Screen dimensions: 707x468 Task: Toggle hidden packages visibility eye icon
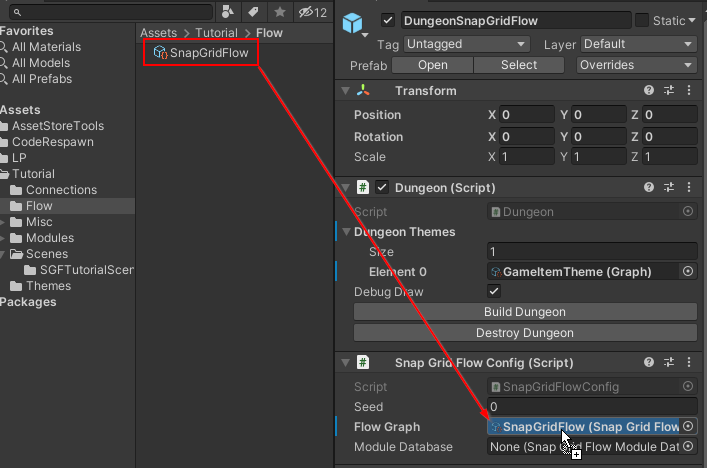(308, 12)
